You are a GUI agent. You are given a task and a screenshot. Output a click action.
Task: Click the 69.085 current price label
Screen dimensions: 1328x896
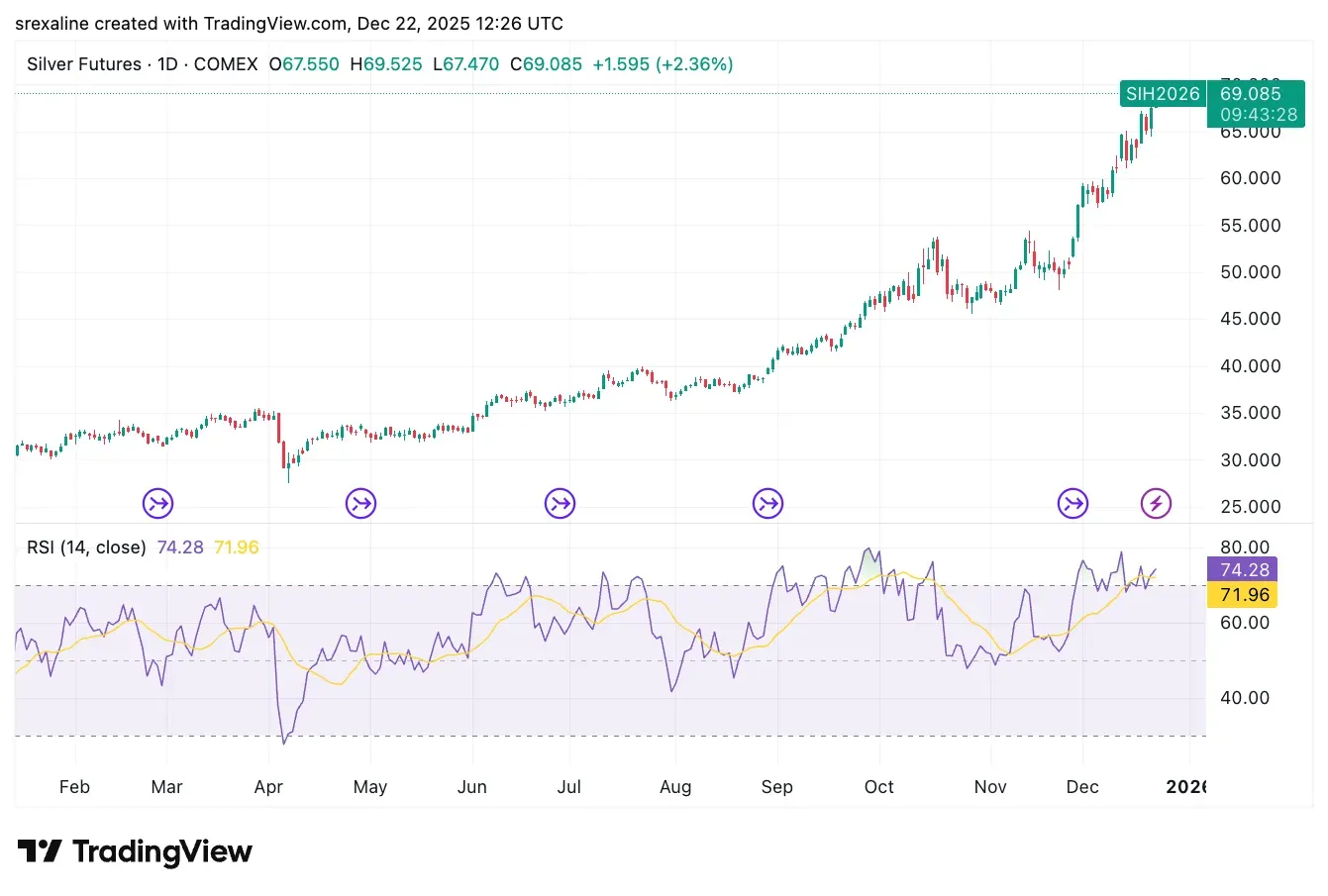click(x=1251, y=94)
